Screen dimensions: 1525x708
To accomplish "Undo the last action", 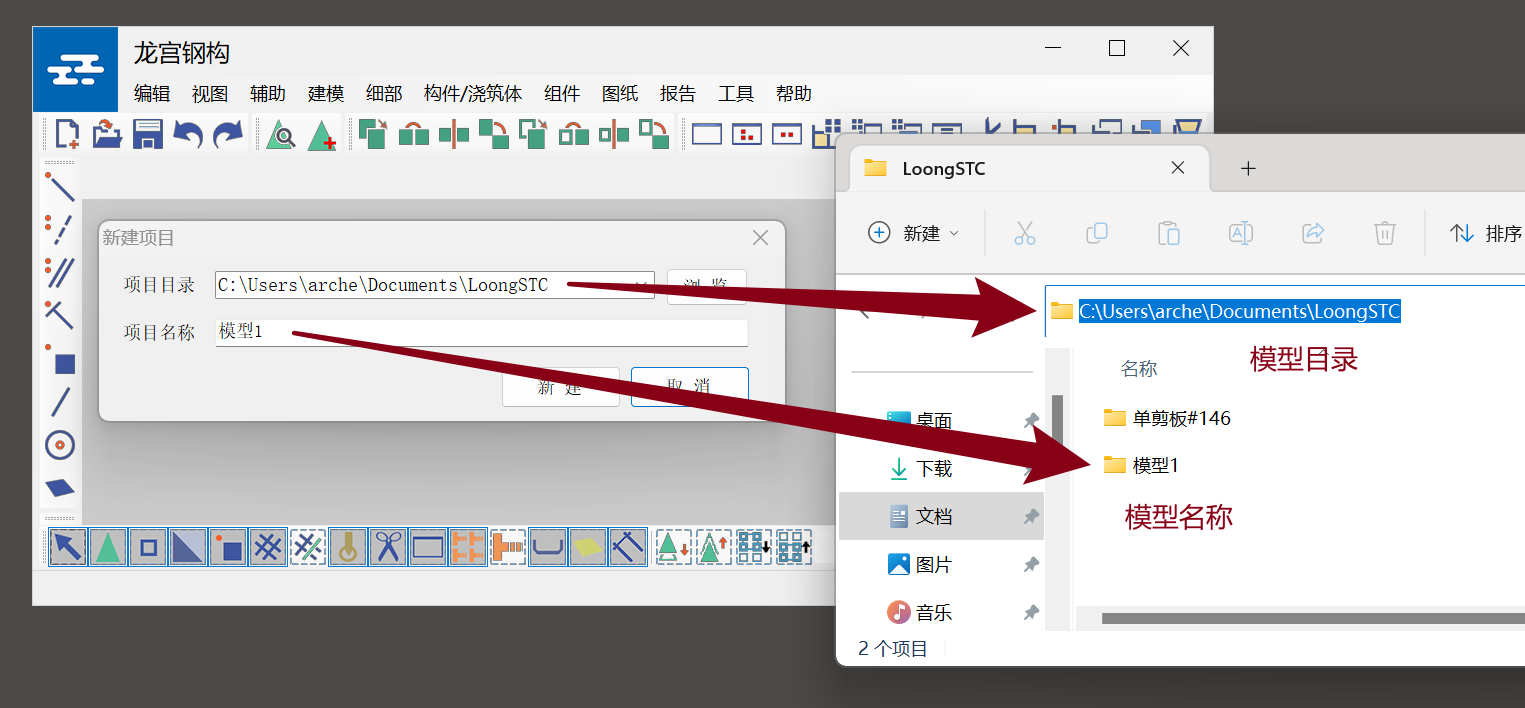I will pyautogui.click(x=188, y=134).
